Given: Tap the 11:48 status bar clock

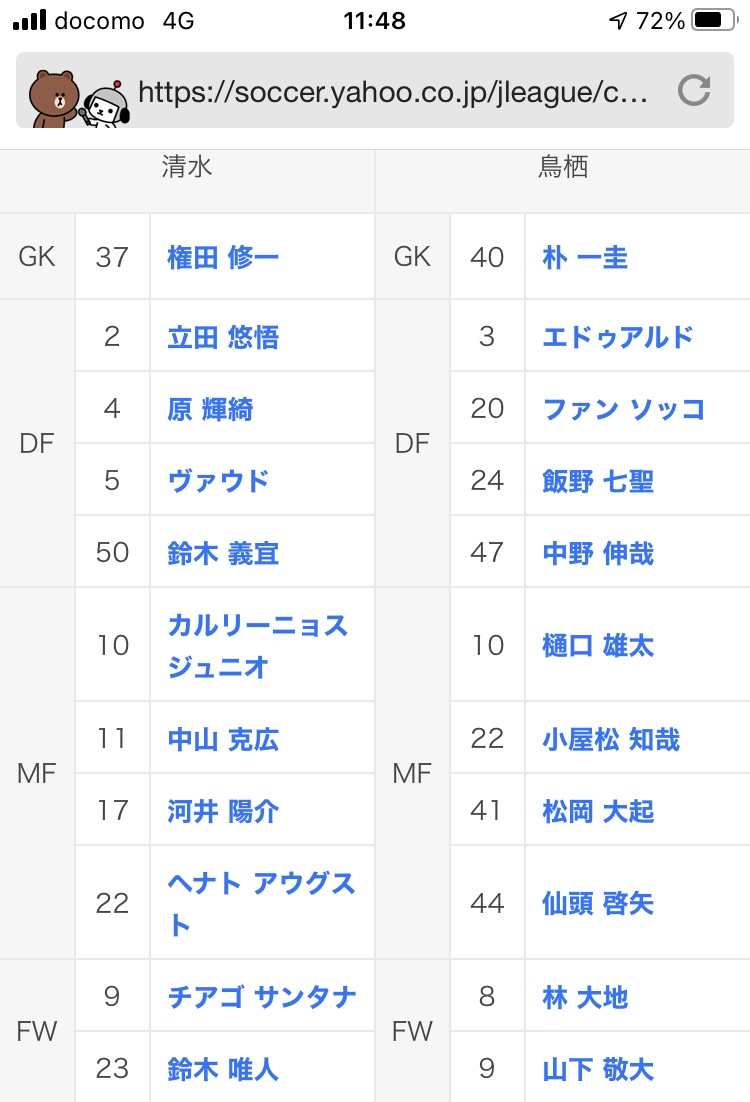Looking at the screenshot, I should pos(374,20).
